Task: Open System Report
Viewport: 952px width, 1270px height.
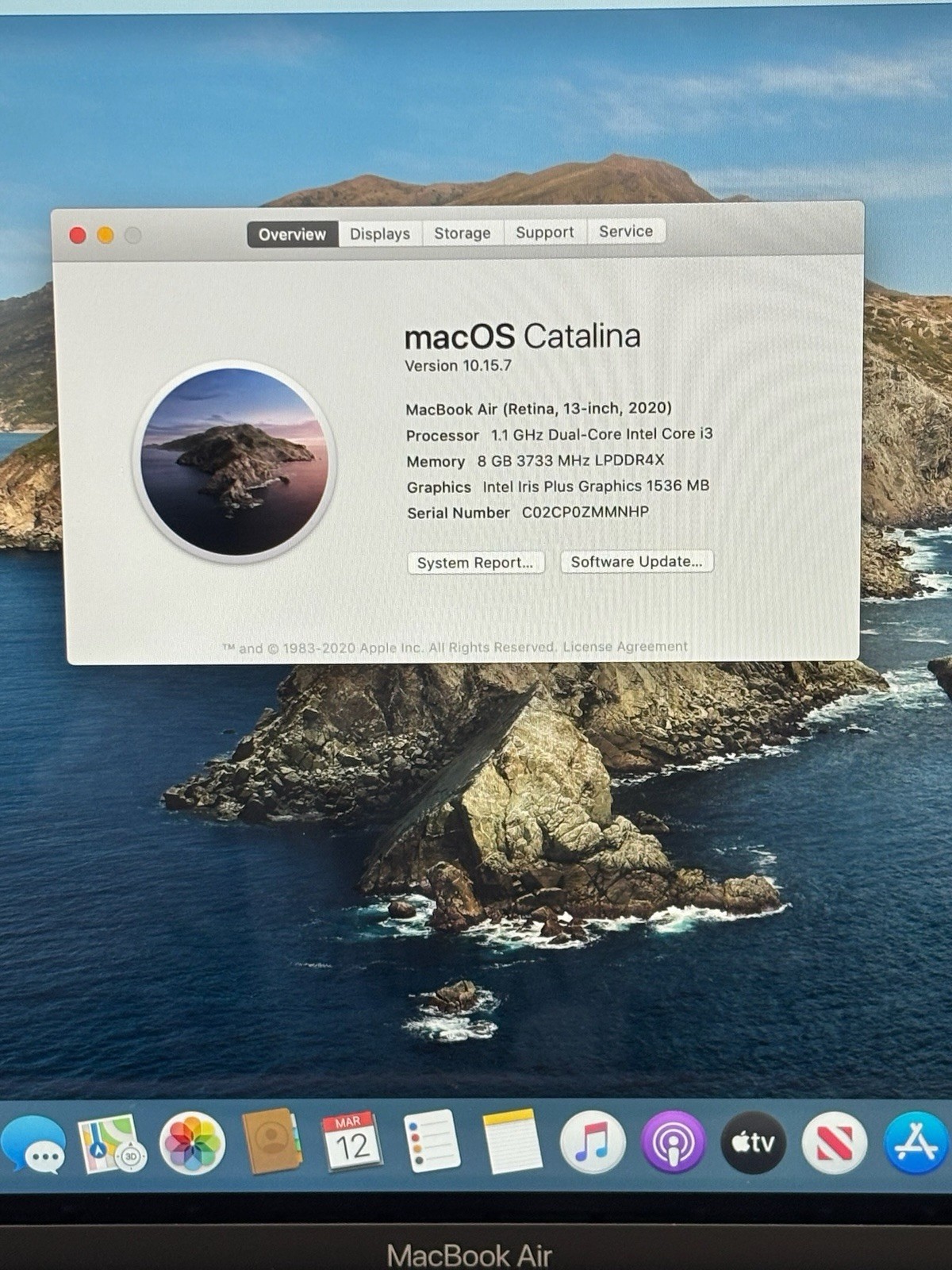Action: pyautogui.click(x=475, y=563)
